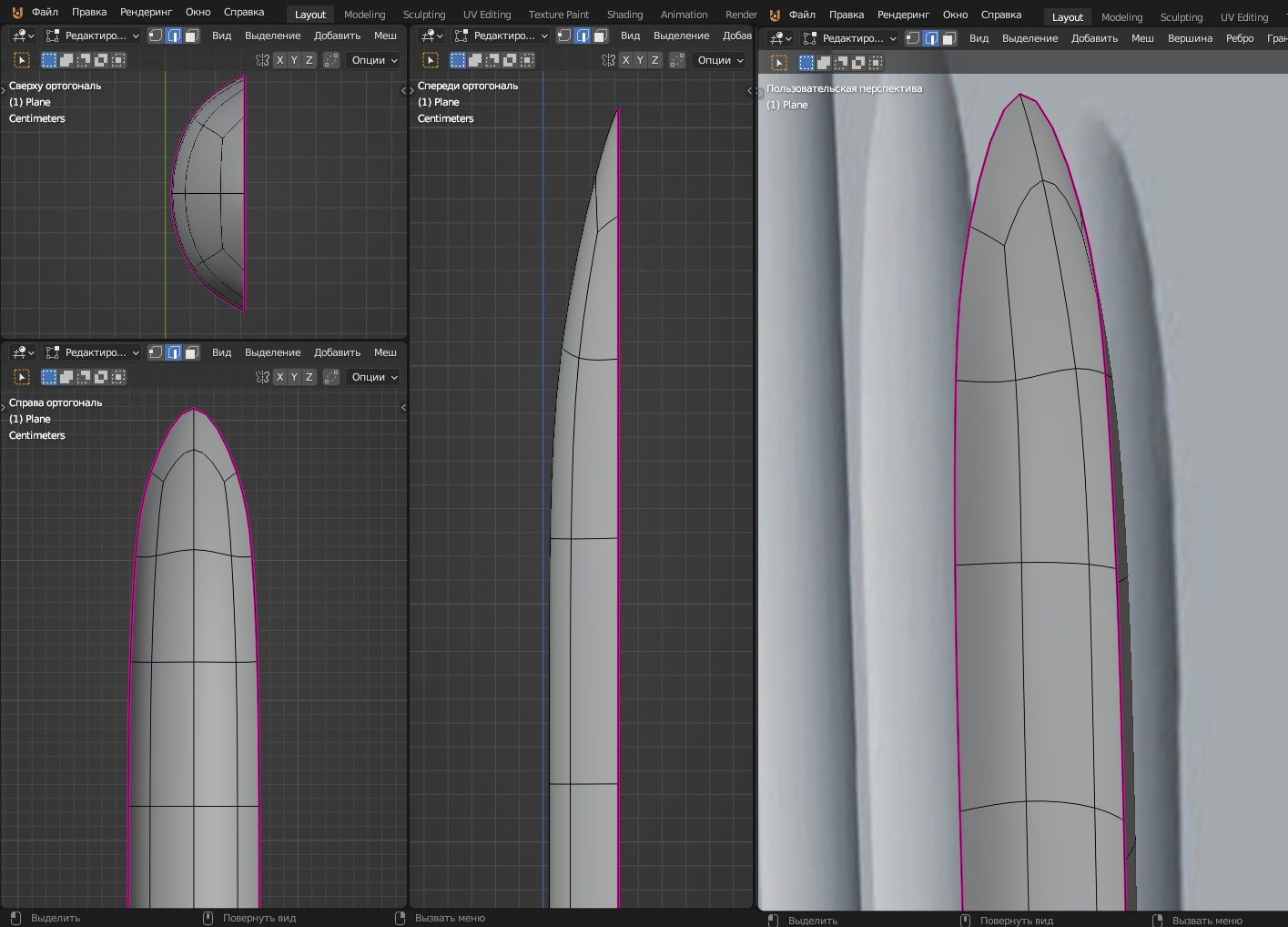Toggle auto merge vertices in top-view viewport
This screenshot has height=927, width=1288.
click(331, 60)
